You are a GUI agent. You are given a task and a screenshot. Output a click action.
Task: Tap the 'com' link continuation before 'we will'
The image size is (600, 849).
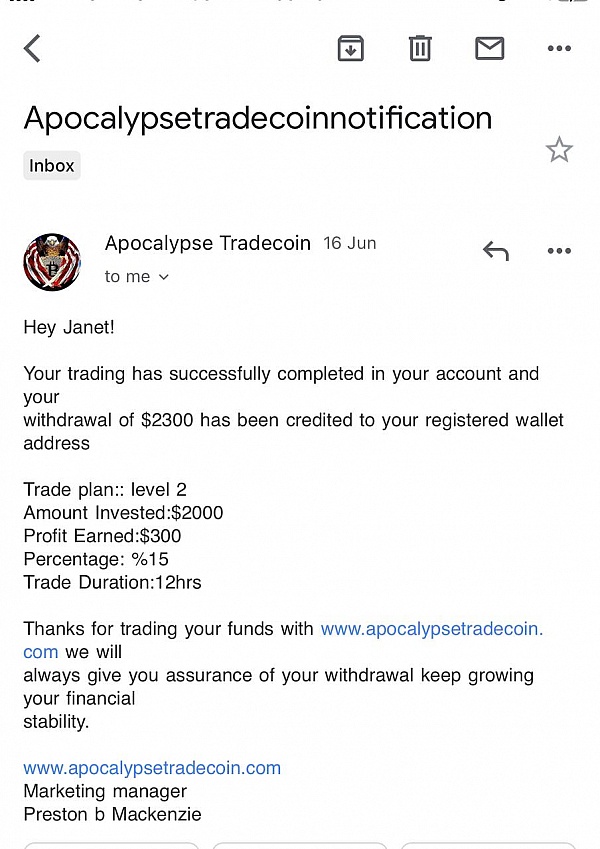(41, 652)
